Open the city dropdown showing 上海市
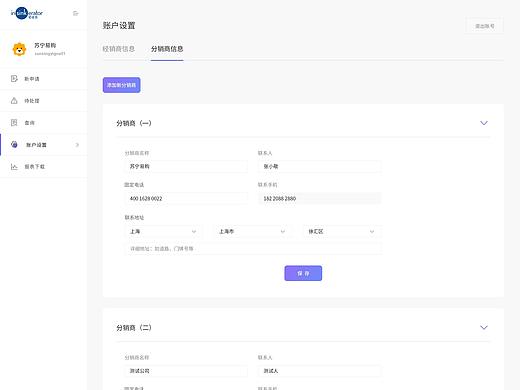Viewport: 520px width, 390px height. (x=252, y=231)
